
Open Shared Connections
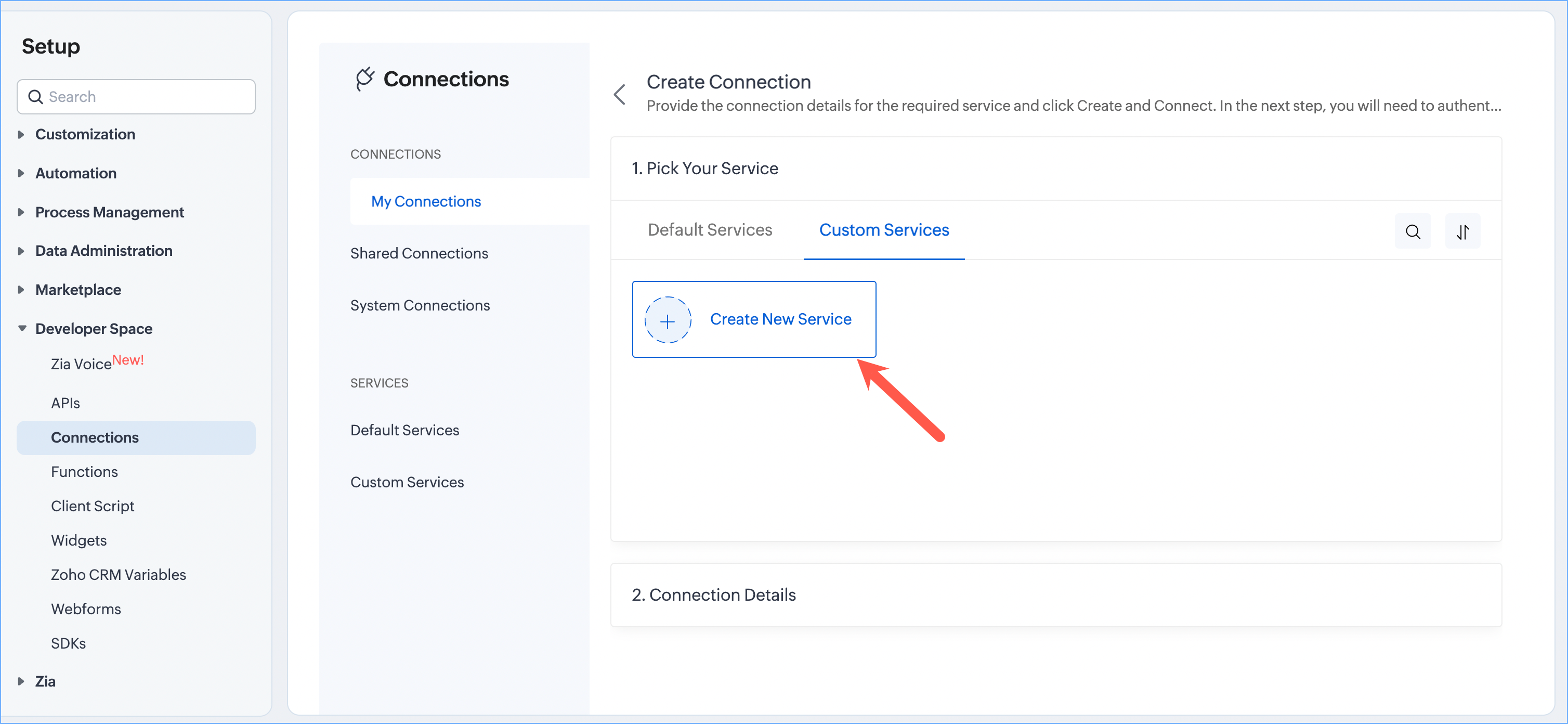click(419, 253)
